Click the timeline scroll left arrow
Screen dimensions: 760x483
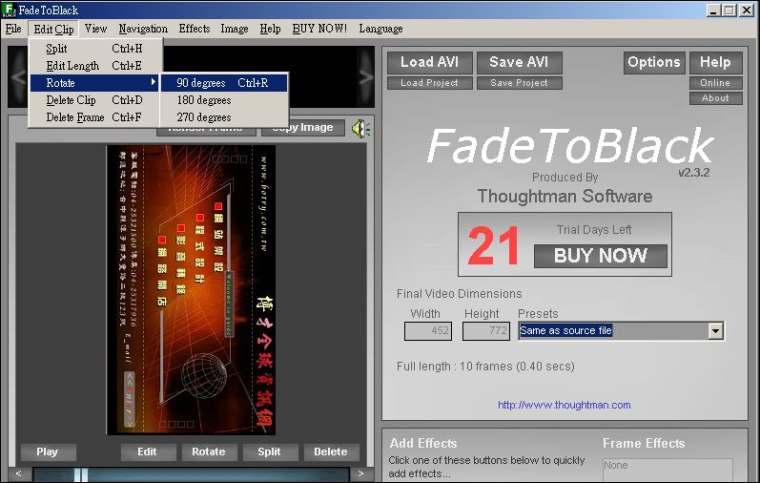pyautogui.click(x=18, y=473)
